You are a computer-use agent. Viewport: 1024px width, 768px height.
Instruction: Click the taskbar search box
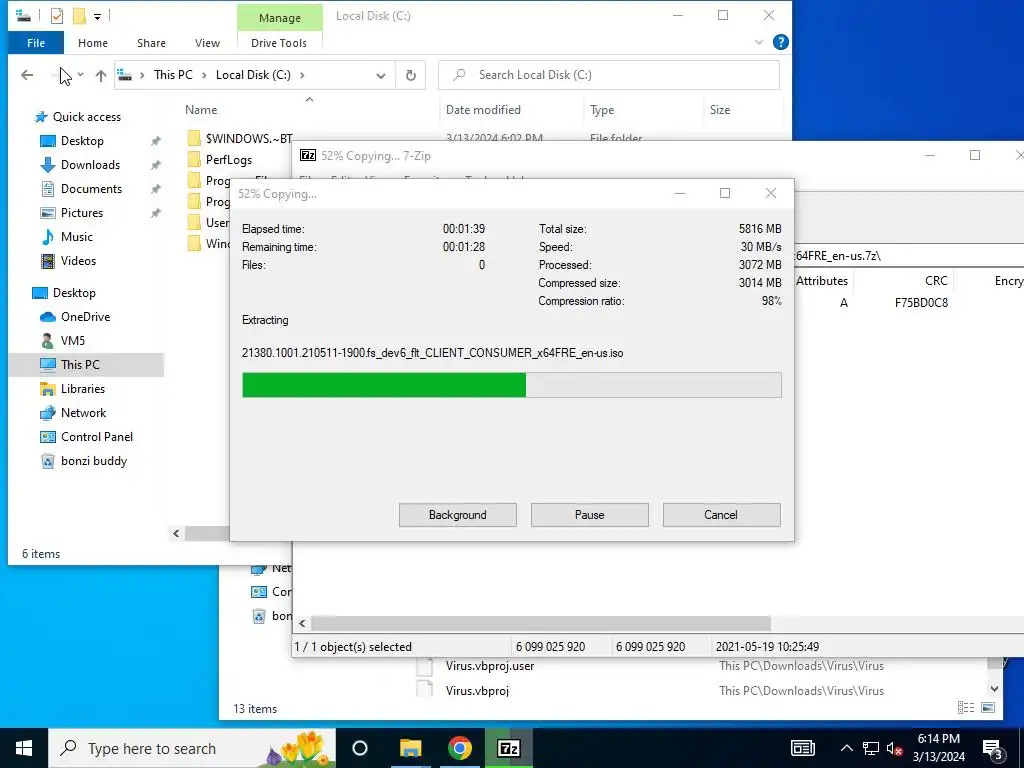tap(192, 748)
